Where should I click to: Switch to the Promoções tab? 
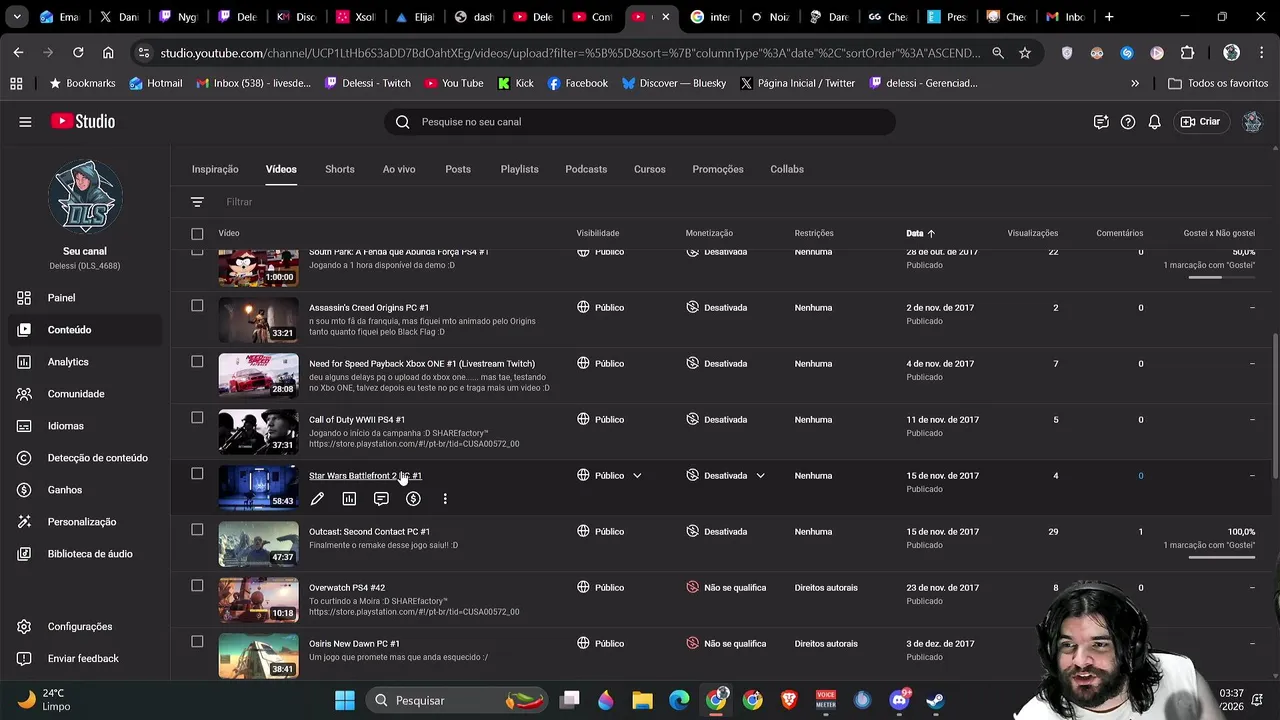(x=718, y=169)
